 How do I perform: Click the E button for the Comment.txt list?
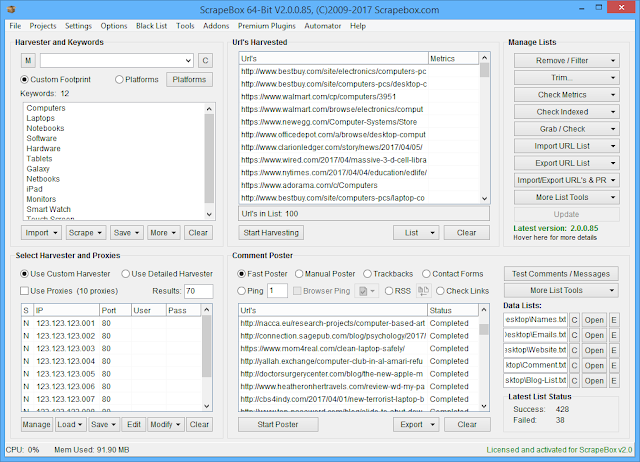(613, 365)
